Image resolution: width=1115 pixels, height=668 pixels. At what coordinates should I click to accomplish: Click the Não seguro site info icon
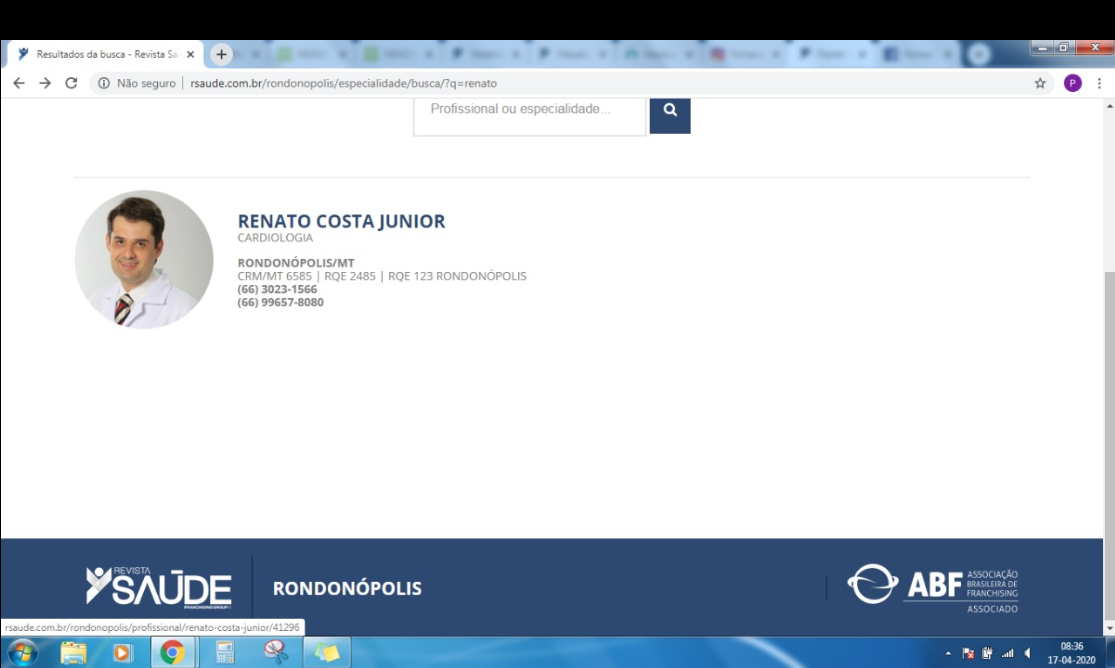(103, 84)
